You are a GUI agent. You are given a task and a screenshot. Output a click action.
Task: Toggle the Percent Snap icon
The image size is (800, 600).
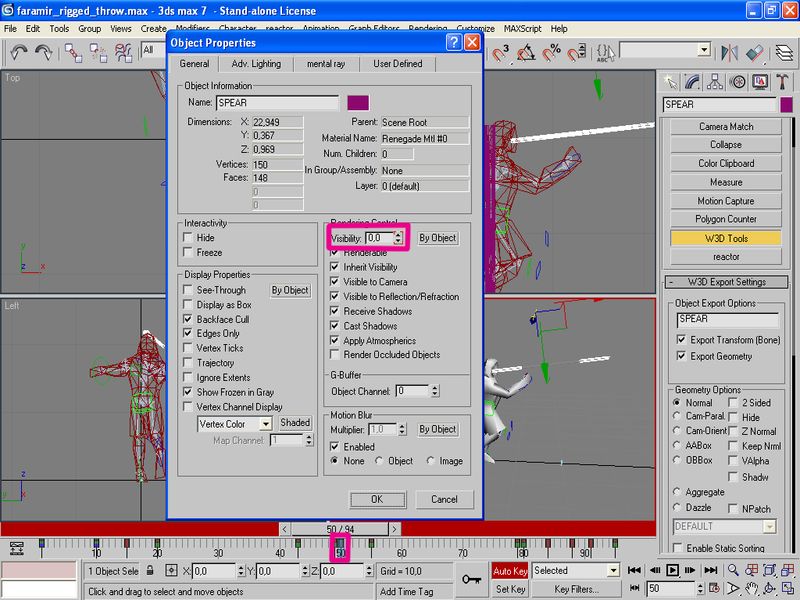click(552, 53)
